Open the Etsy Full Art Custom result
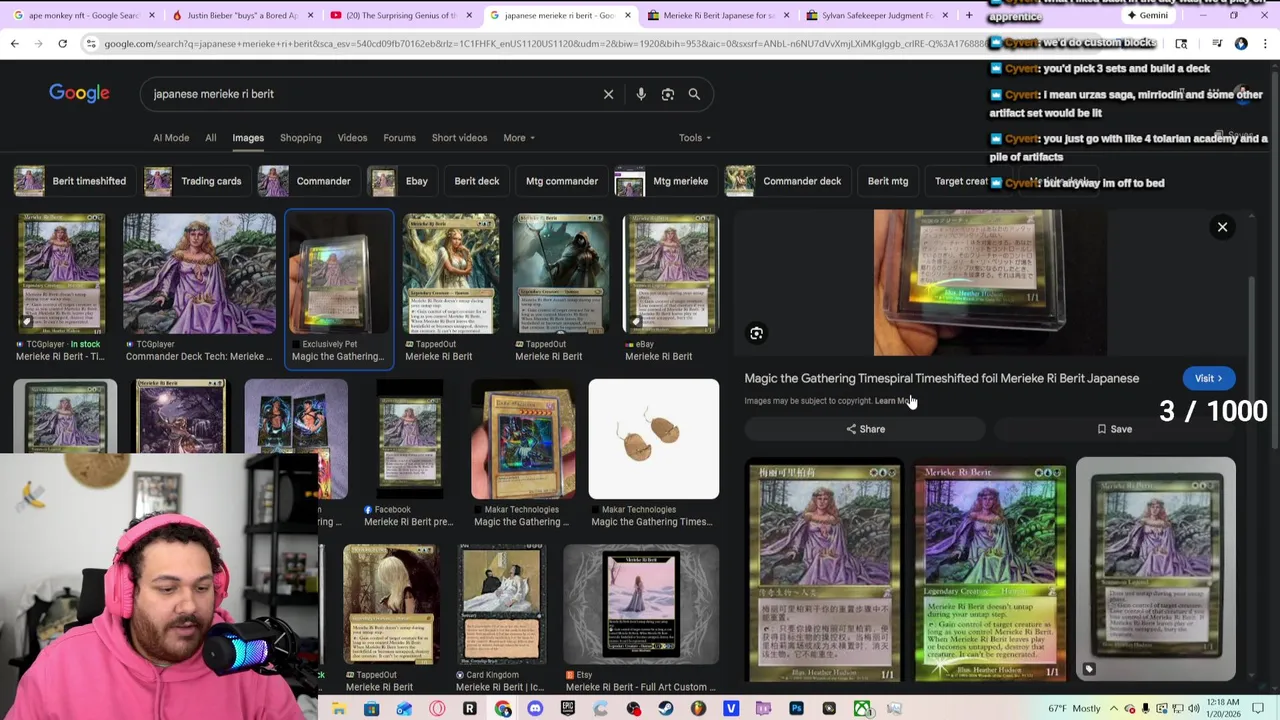1280x720 pixels. click(x=641, y=619)
